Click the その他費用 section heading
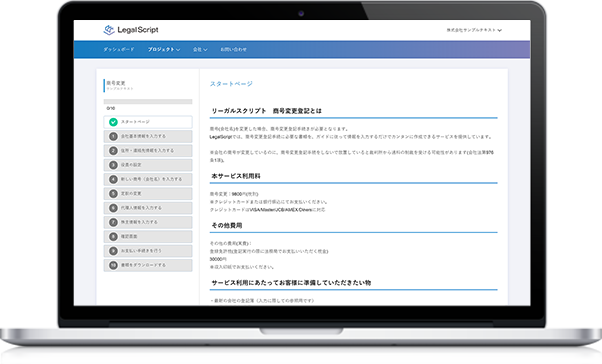Viewport: 602px width, 364px height. coord(227,226)
